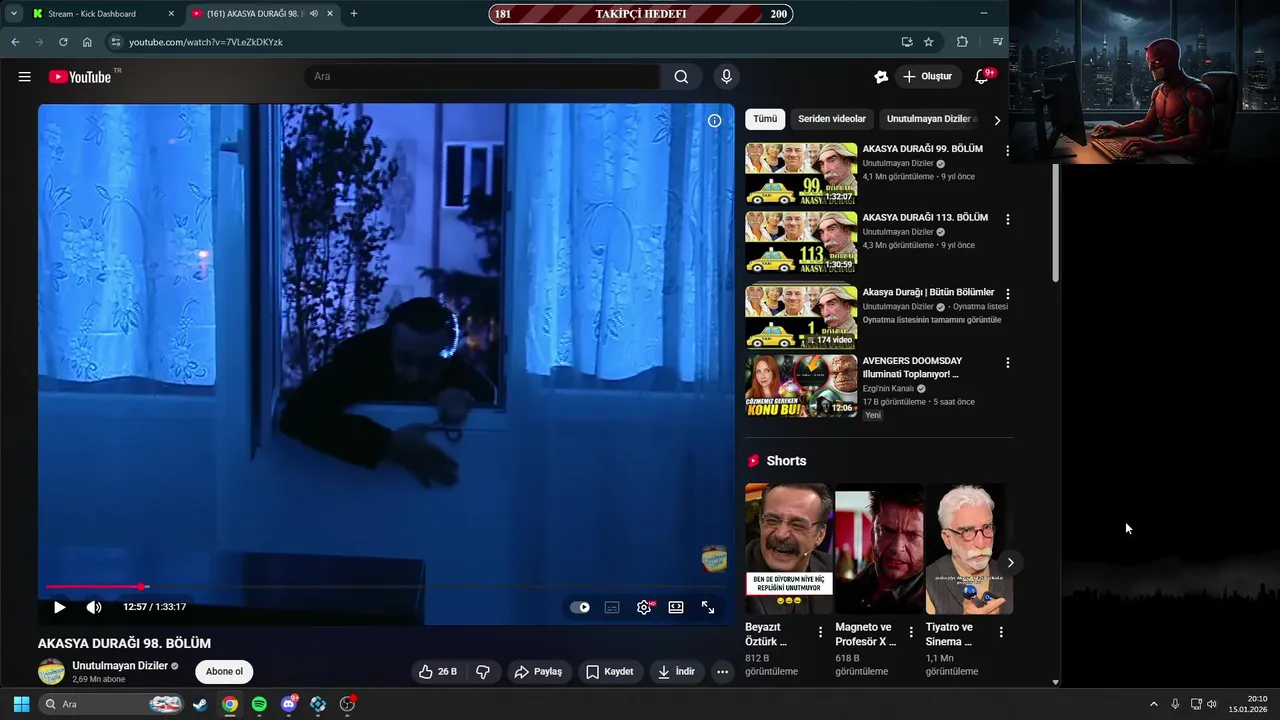
Task: Start voice search with microphone icon
Action: [x=726, y=77]
